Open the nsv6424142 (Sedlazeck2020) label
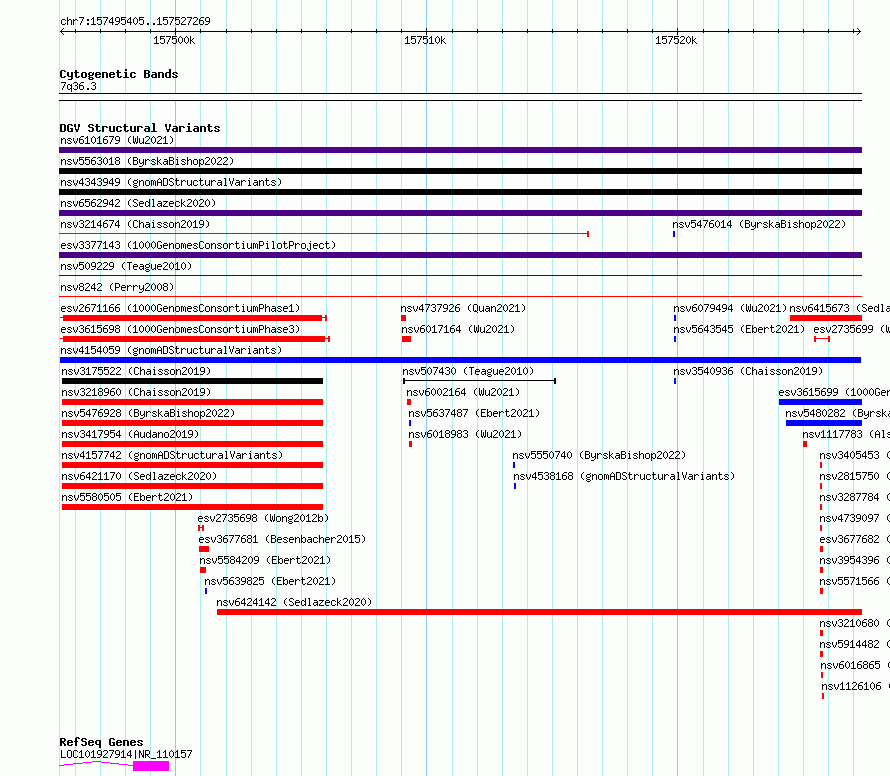Screen dimensions: 890x776 point(294,602)
